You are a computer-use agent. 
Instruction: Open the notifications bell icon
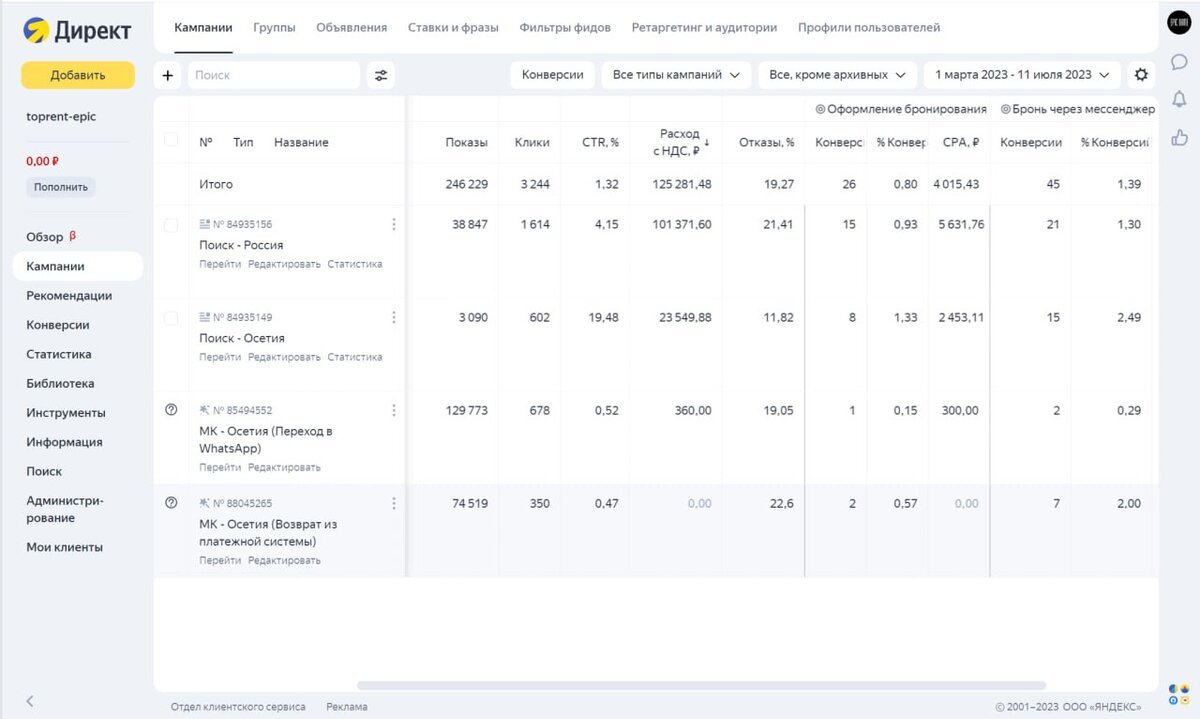pyautogui.click(x=1179, y=99)
